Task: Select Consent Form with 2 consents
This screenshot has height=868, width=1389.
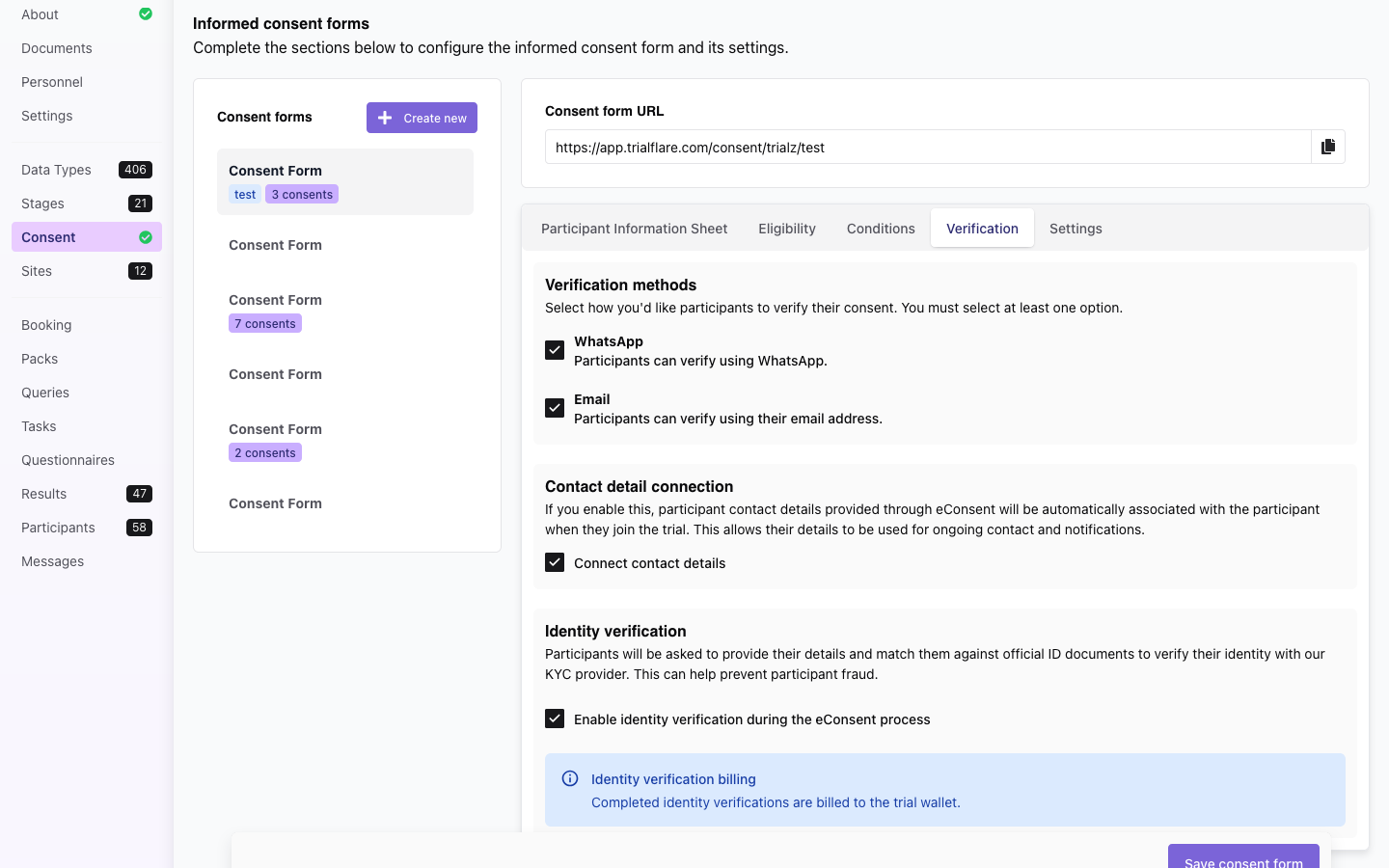Action: point(345,440)
